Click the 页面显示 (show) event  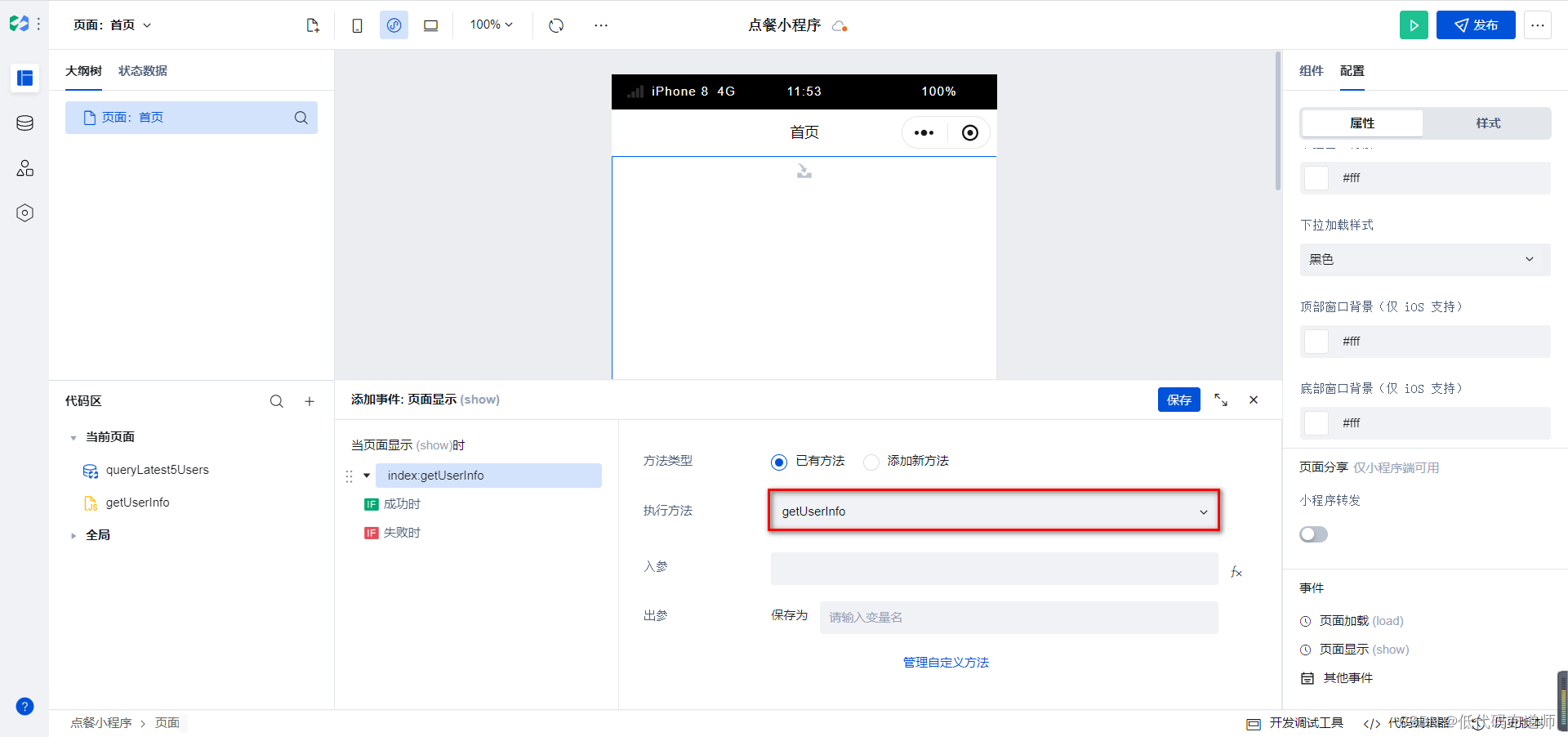(x=1355, y=650)
